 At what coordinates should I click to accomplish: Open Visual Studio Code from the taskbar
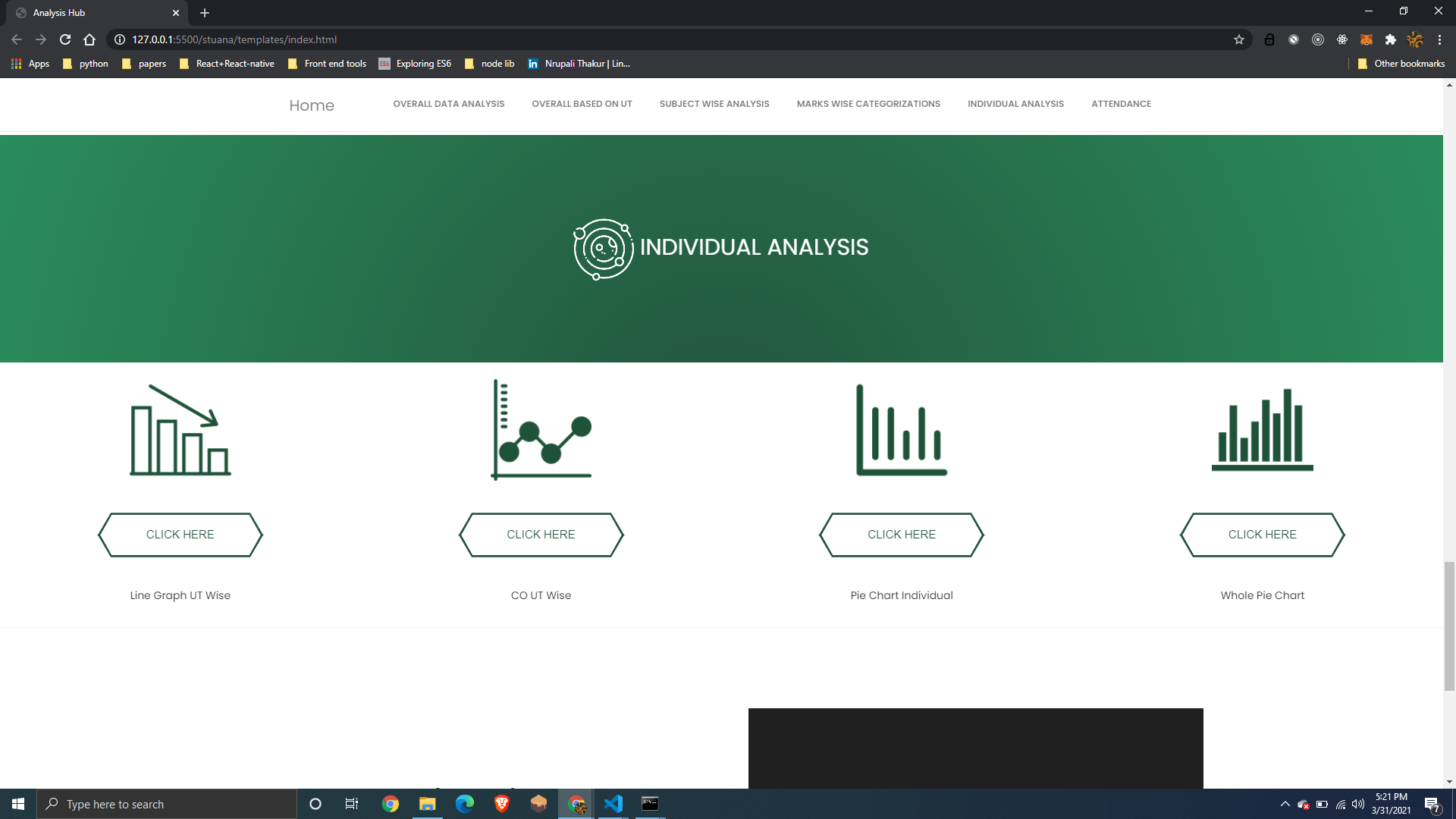coord(613,804)
